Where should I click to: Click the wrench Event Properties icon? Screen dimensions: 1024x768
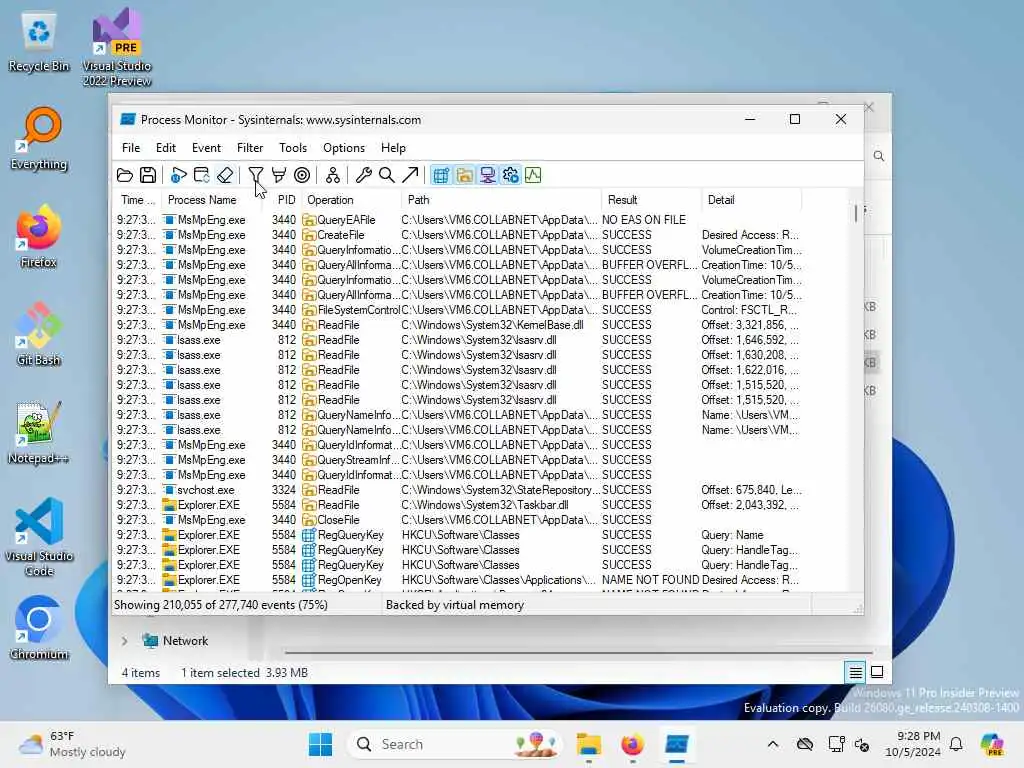coord(364,175)
